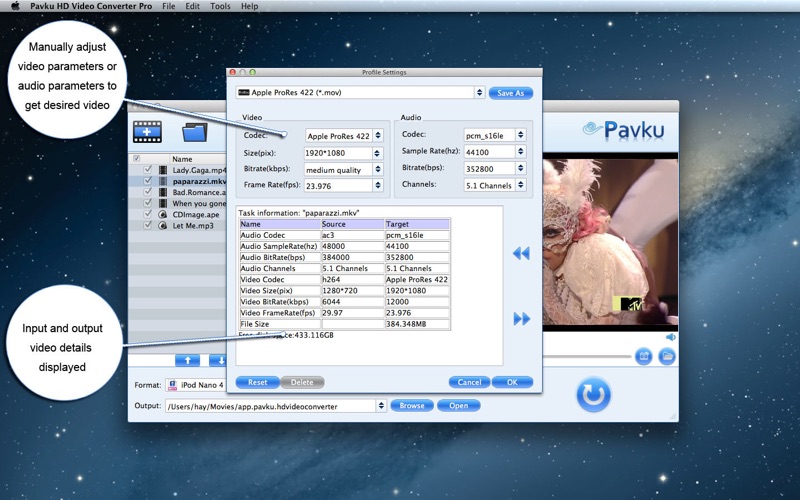800x500 pixels.
Task: Confirm with the OK button
Action: point(512,382)
